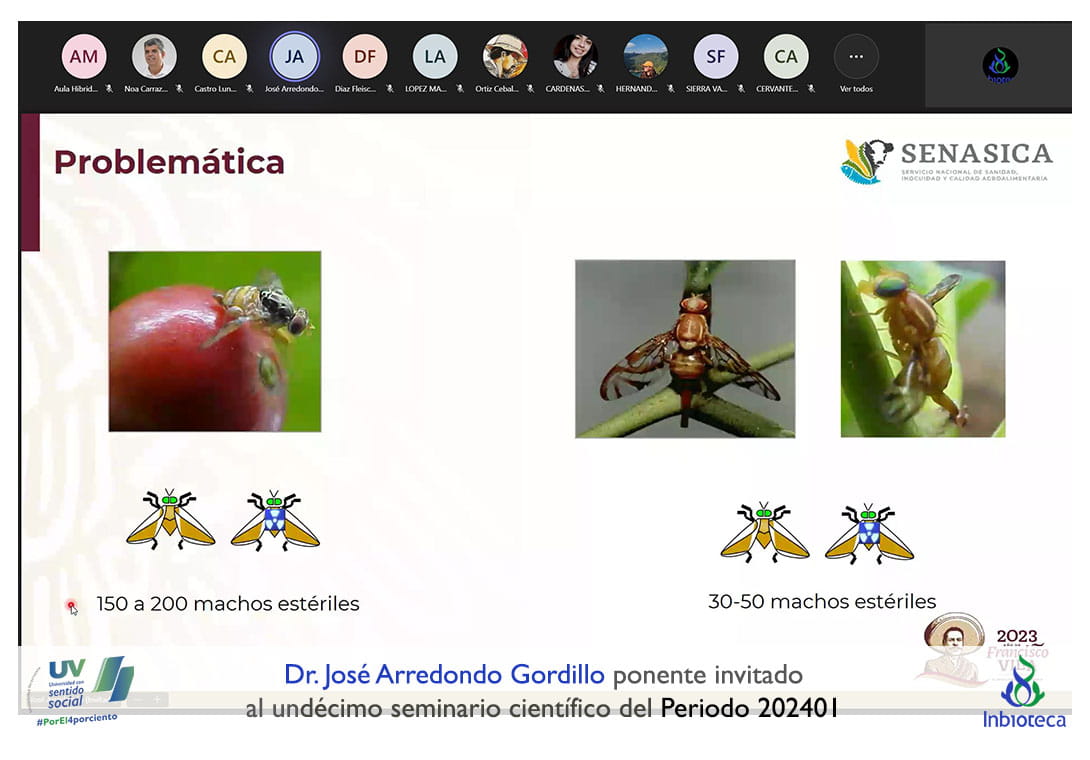Click Diaz Fleisc DF participant avatar

[x=364, y=57]
